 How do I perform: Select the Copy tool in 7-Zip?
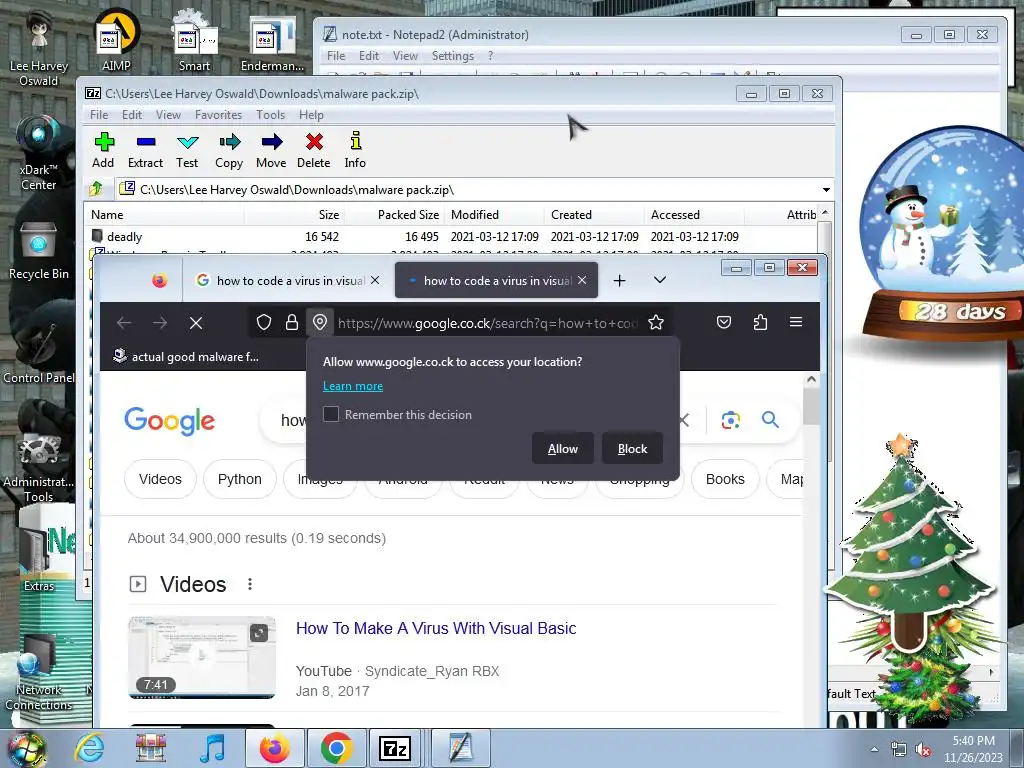point(229,150)
